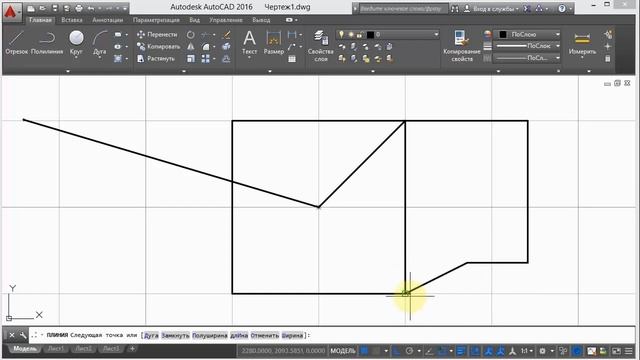Select the Rotate tool icon
640x360 pixels.
point(191,35)
